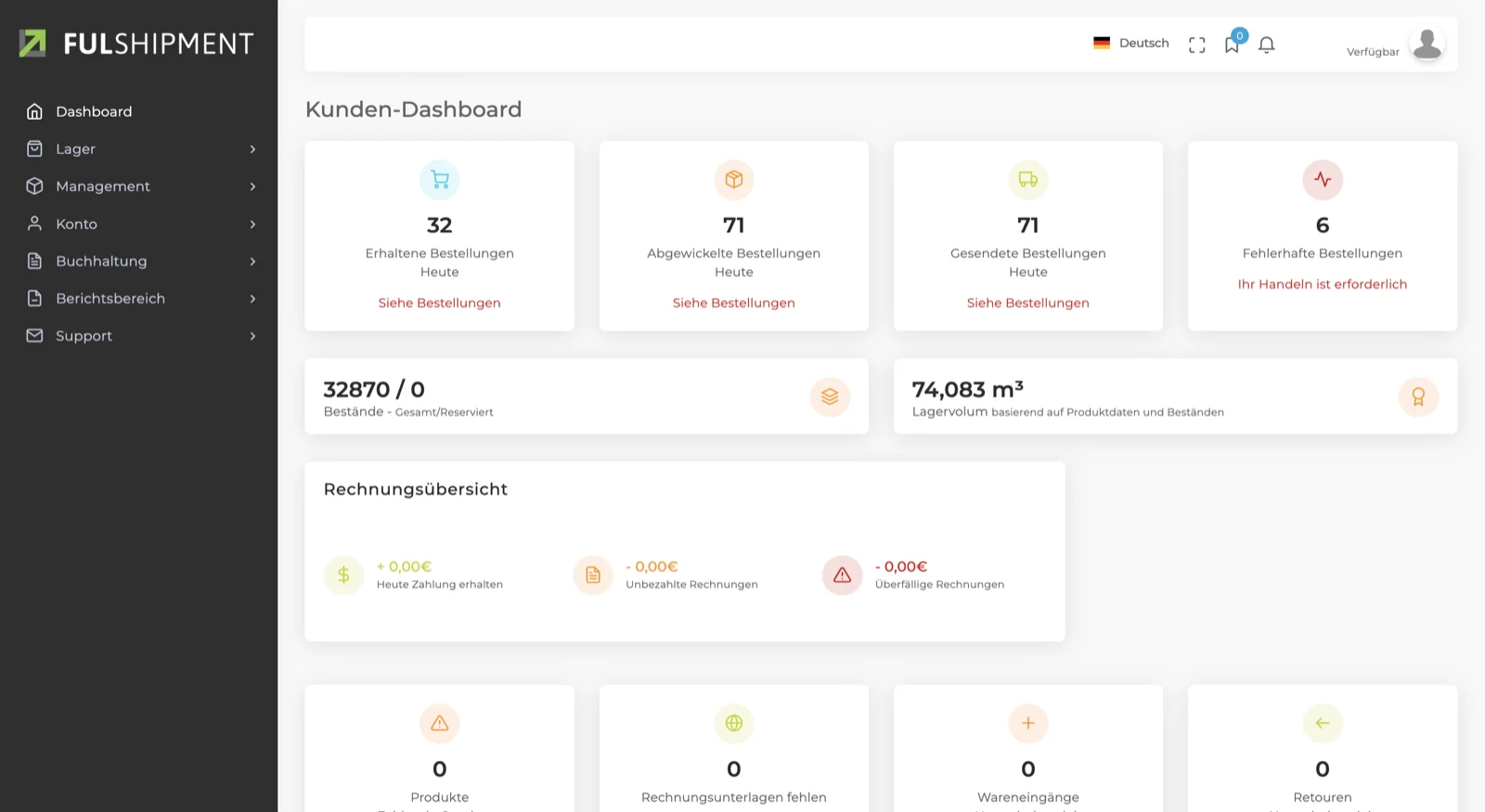Viewport: 1485px width, 812px height.
Task: Click the Support envelope icon
Action: [x=34, y=335]
